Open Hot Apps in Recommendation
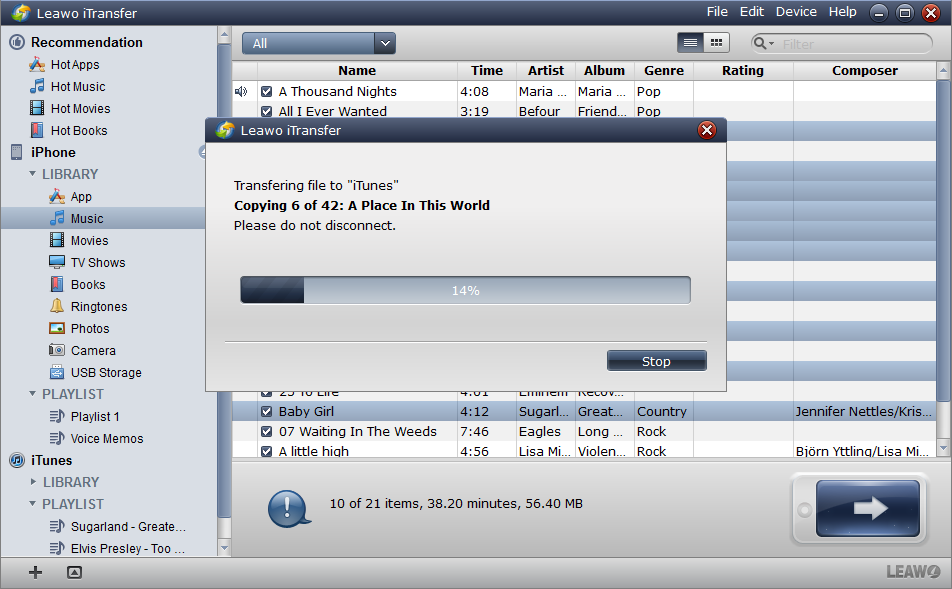952x589 pixels. tap(64, 64)
